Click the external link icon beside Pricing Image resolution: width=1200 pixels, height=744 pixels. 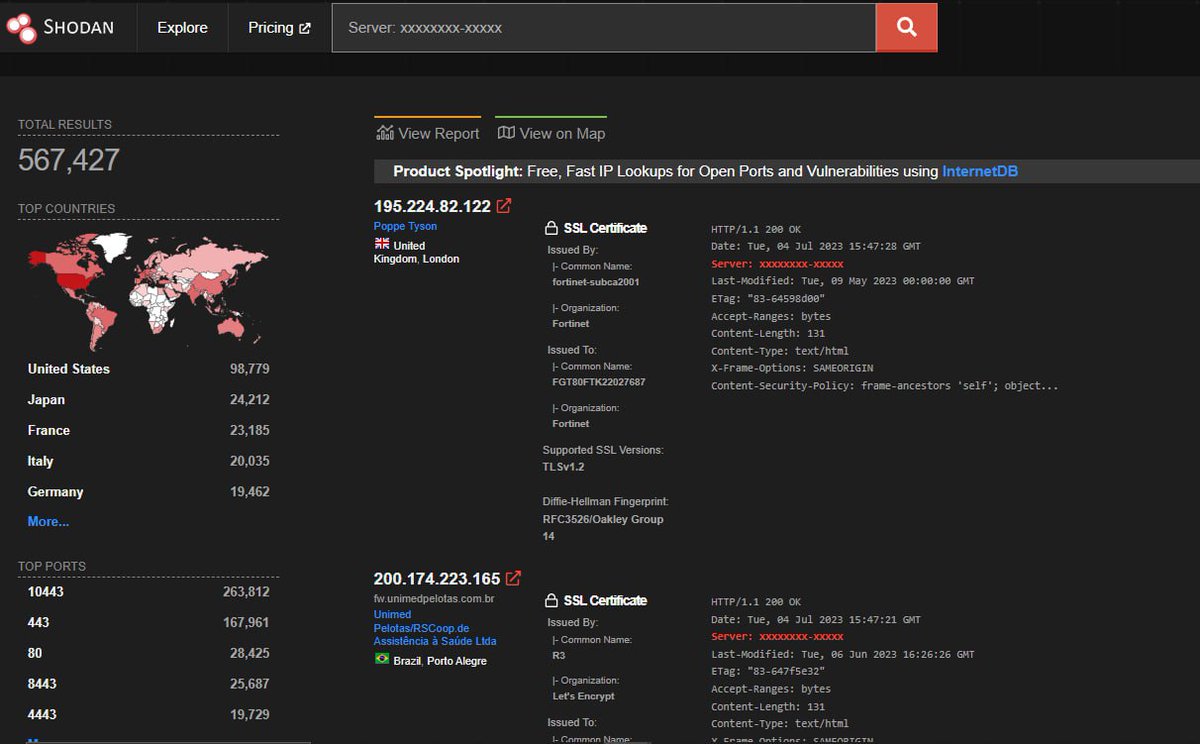coord(304,28)
